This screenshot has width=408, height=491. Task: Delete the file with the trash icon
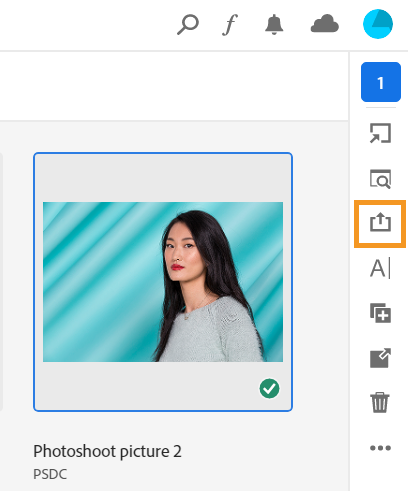click(x=380, y=403)
